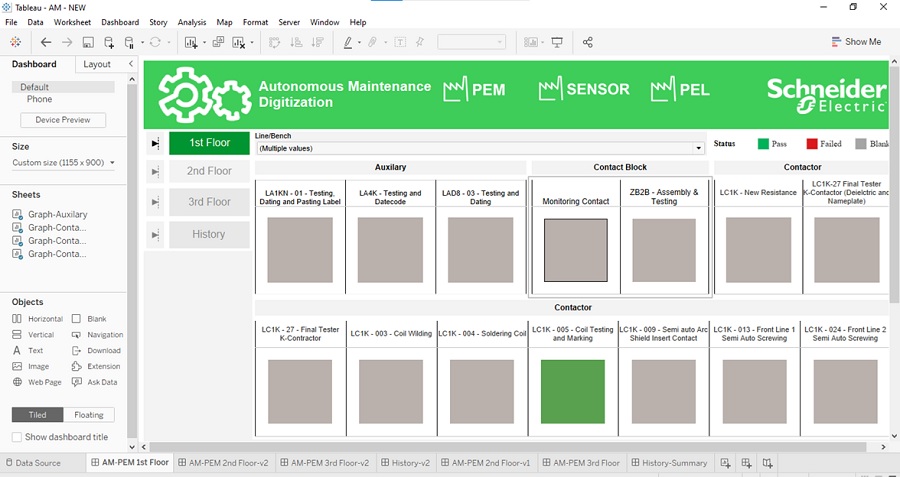900x477 pixels.
Task: Collapse the side pane with chevron
Action: coord(131,64)
